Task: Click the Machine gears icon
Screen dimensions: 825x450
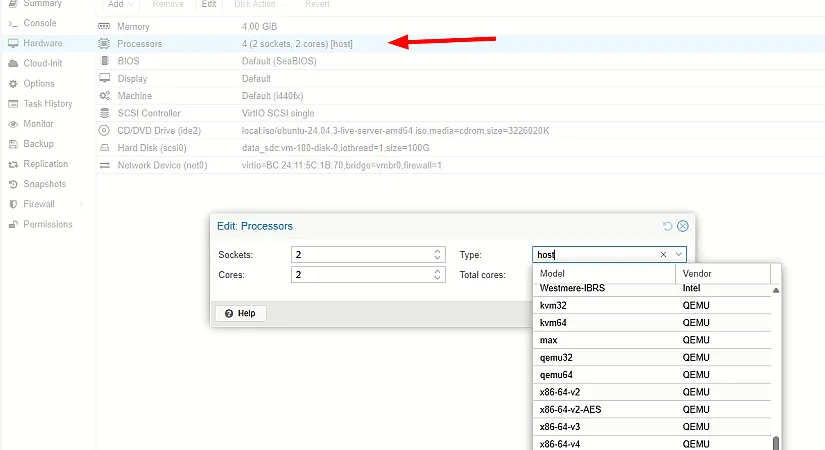Action: [105, 96]
